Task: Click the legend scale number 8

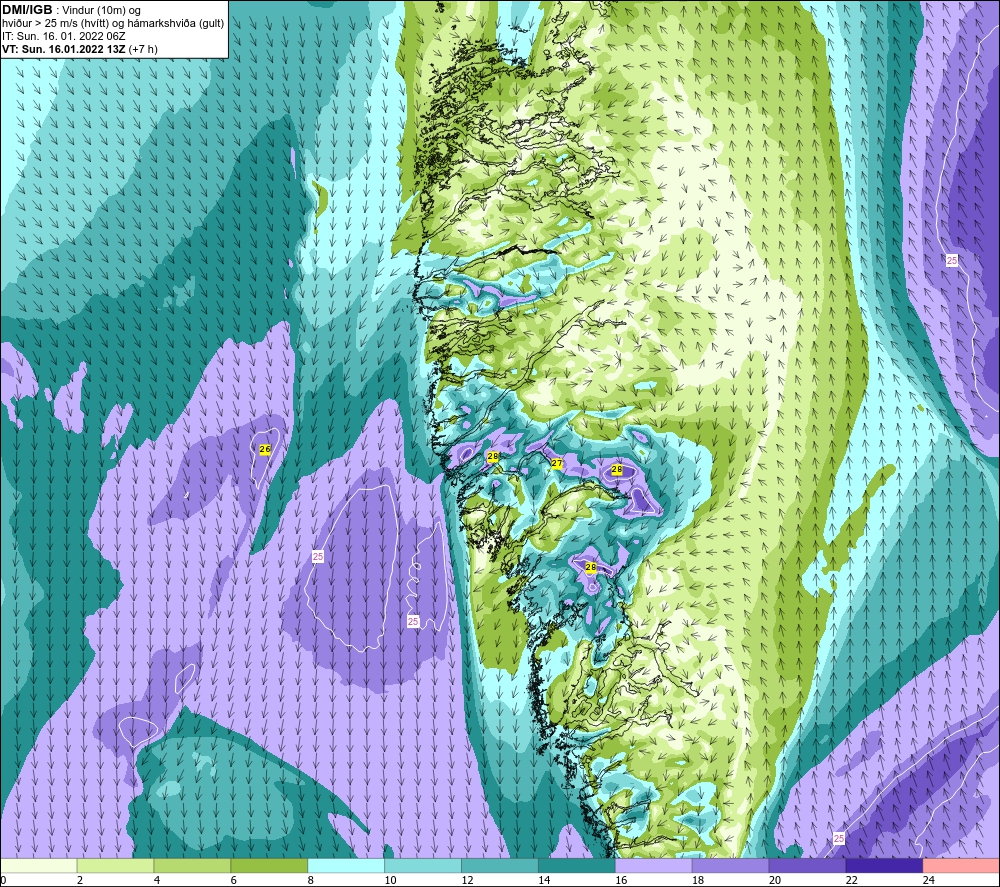Action: pyautogui.click(x=311, y=880)
